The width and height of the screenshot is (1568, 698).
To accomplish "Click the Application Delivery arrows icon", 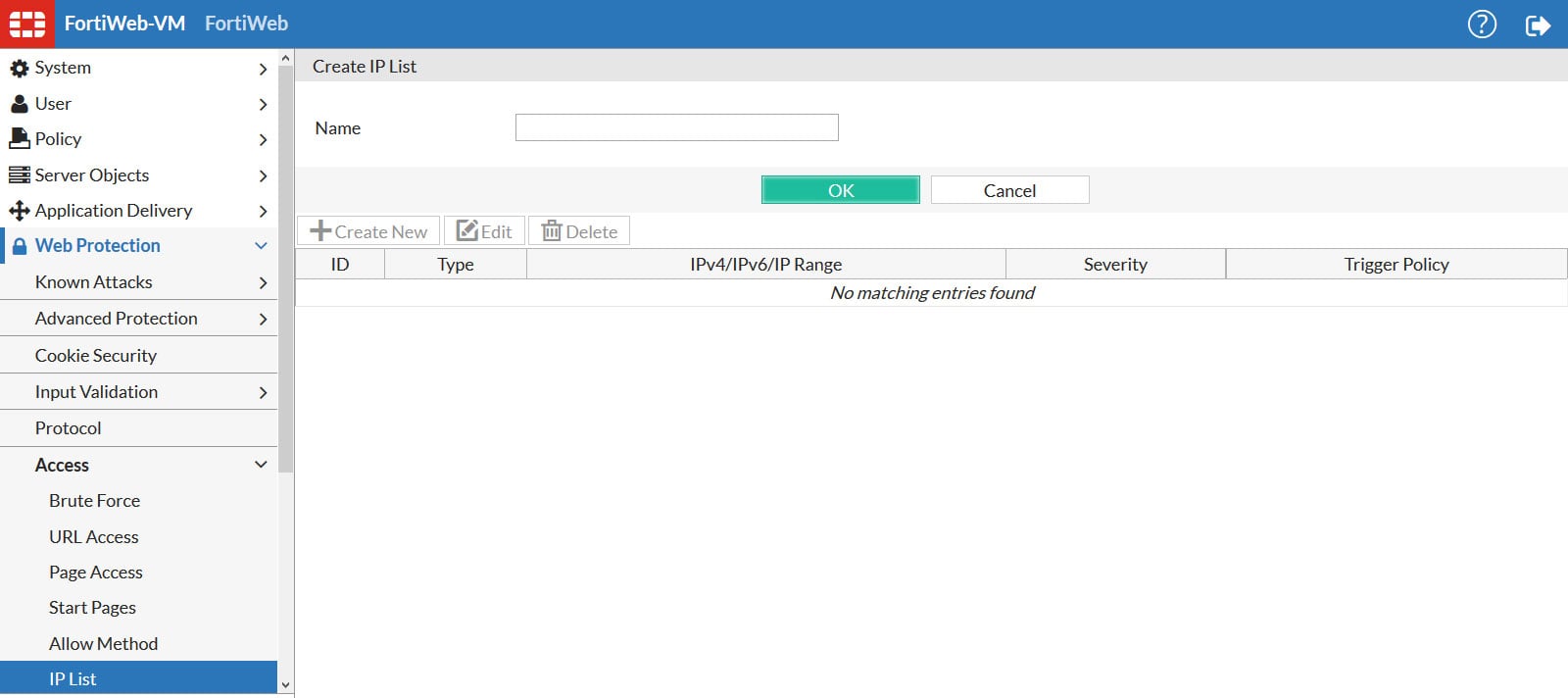I will 19,211.
